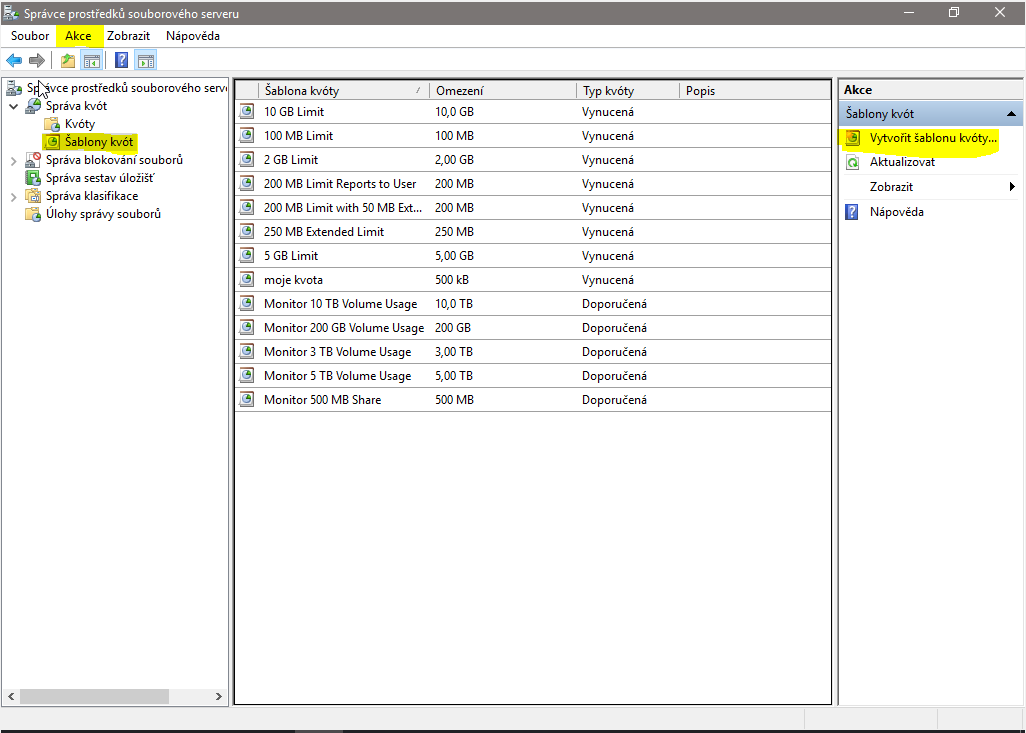Click the blue Back arrow toolbar icon

click(14, 61)
